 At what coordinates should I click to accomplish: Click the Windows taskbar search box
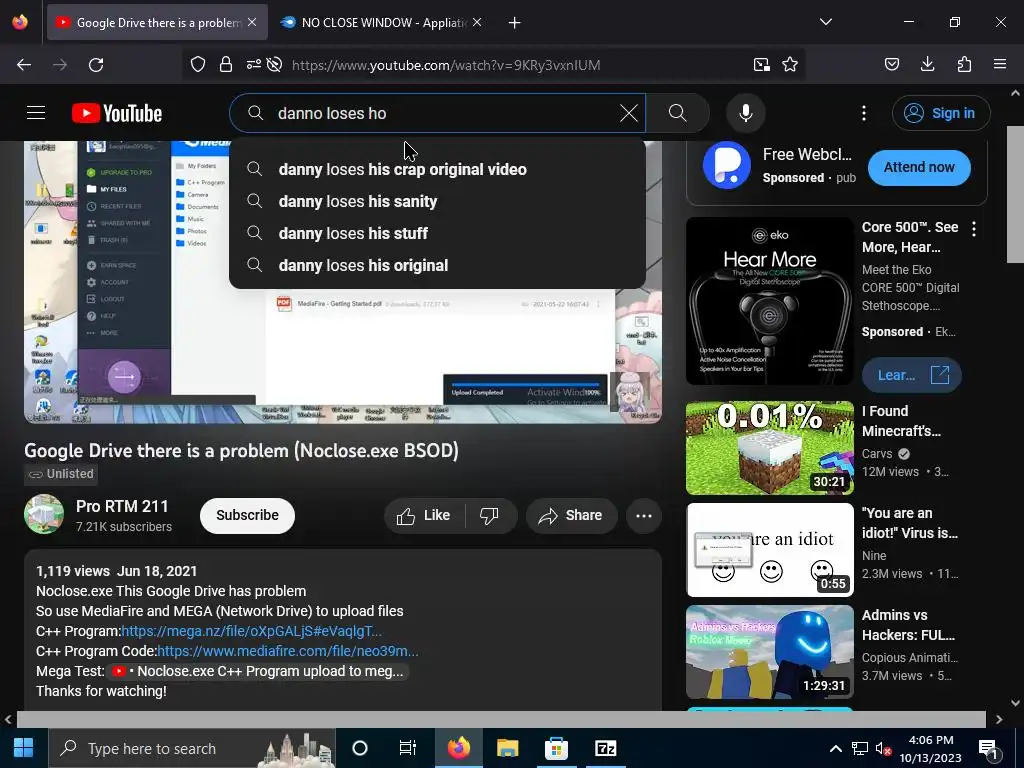pos(191,748)
